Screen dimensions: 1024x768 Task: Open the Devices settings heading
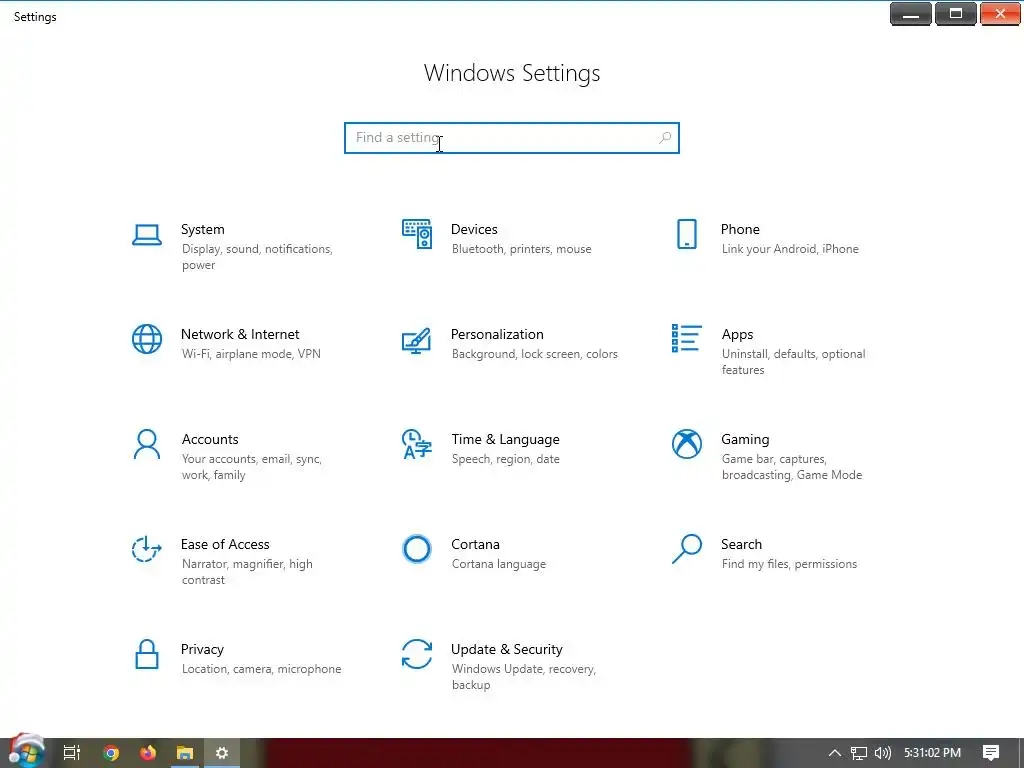pyautogui.click(x=474, y=229)
